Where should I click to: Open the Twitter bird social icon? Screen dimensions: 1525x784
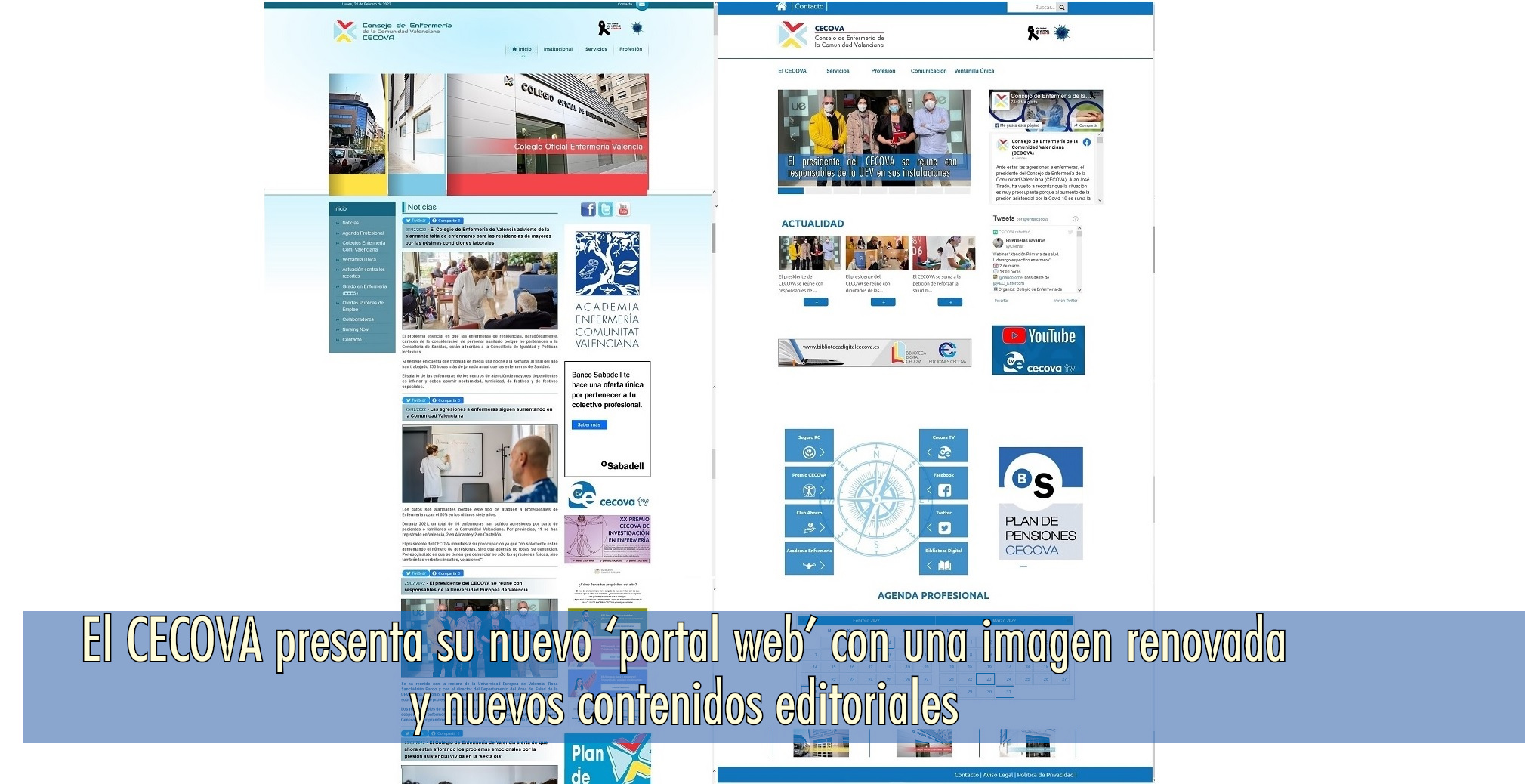point(606,209)
